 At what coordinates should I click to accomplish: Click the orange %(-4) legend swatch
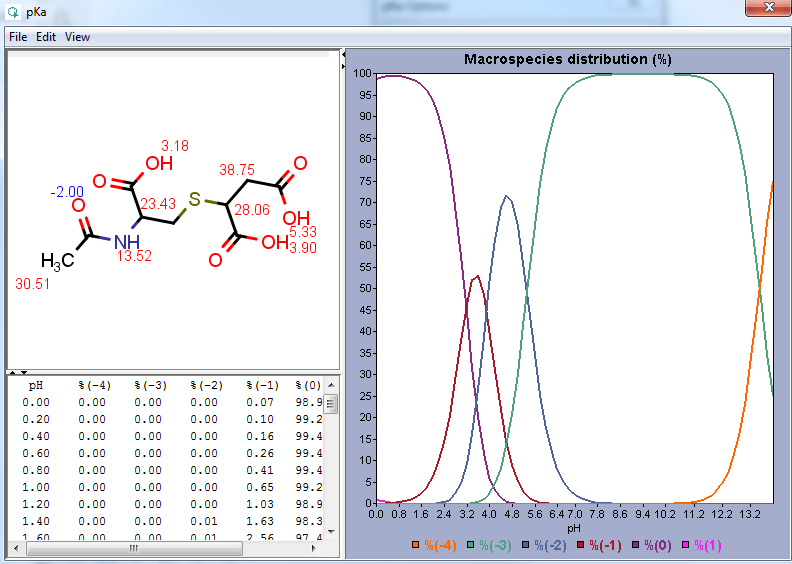[x=415, y=545]
